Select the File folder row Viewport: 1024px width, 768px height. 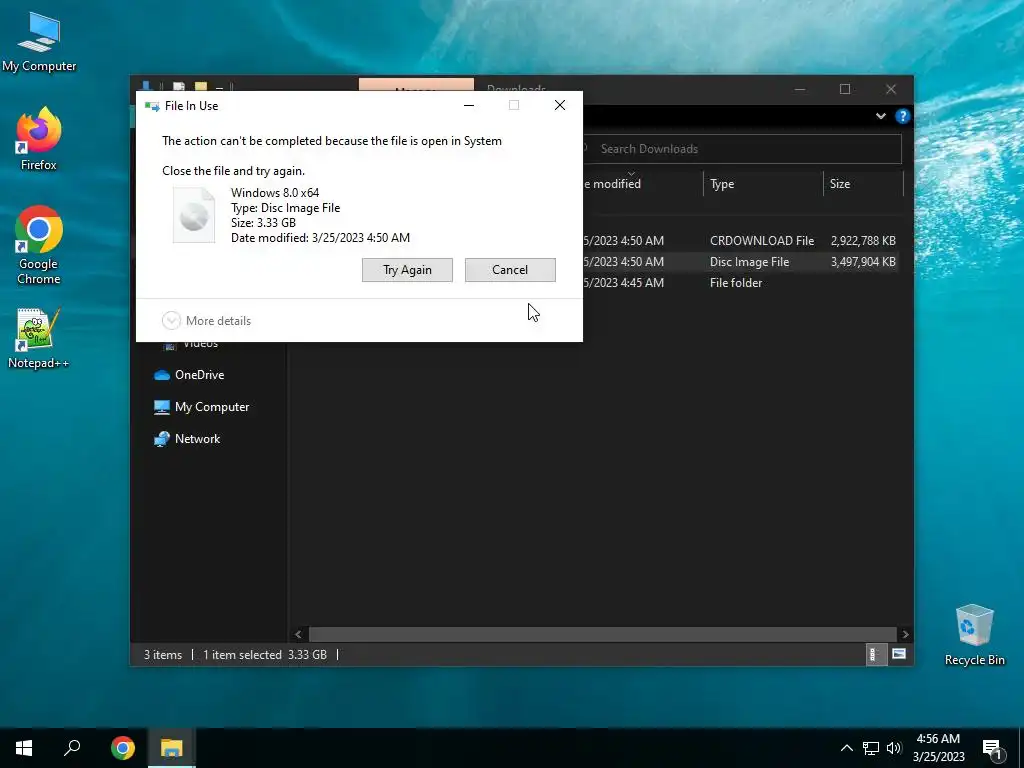click(x=741, y=283)
